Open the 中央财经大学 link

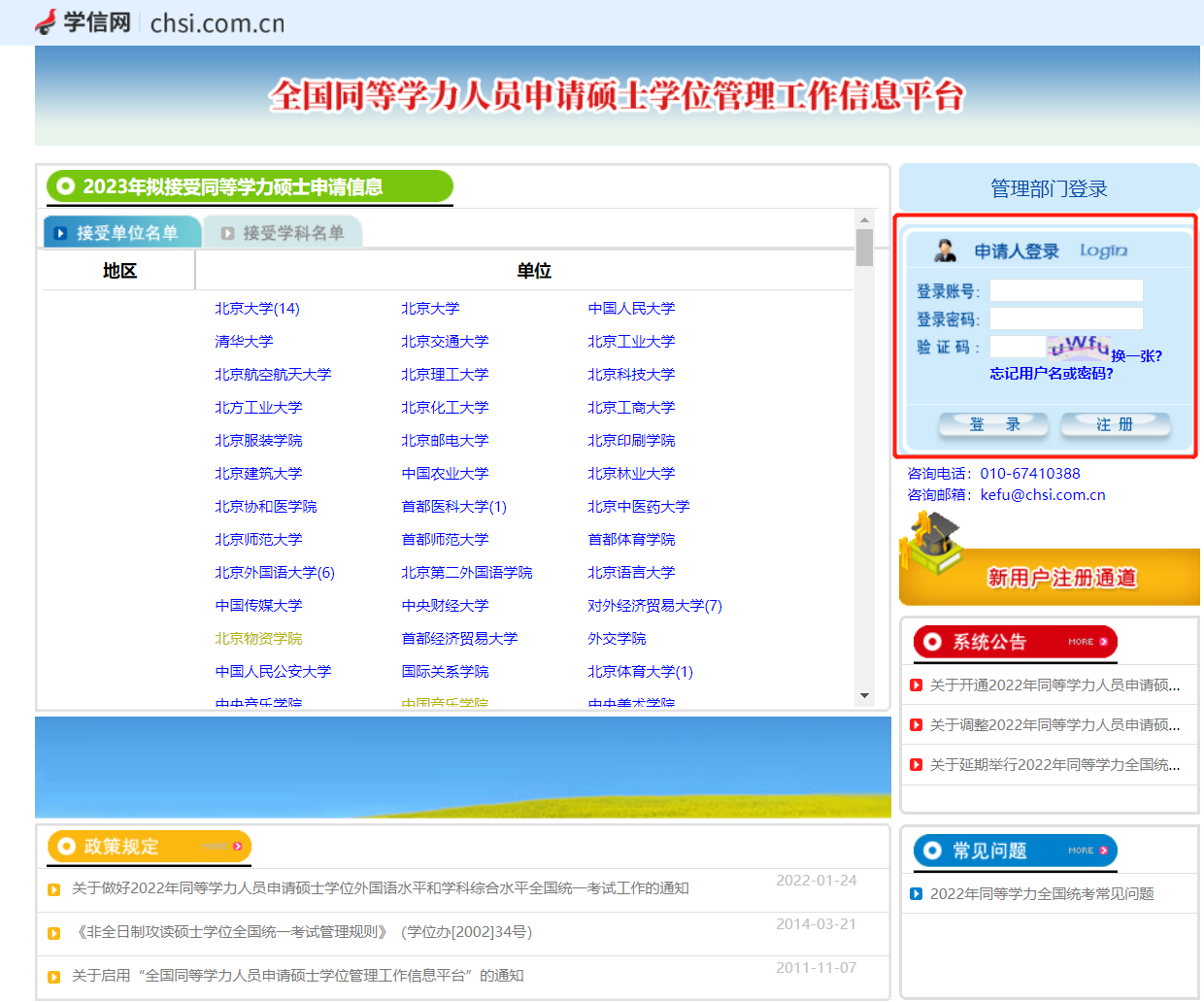pyautogui.click(x=445, y=606)
